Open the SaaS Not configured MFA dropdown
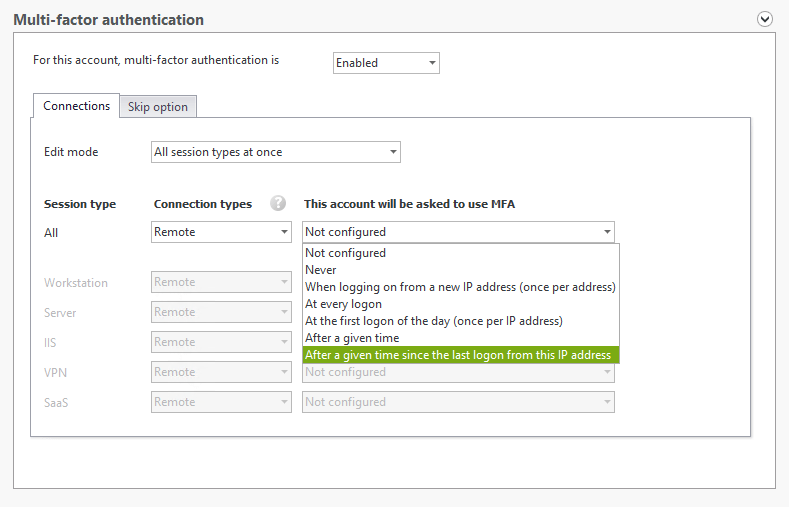The image size is (789, 507). pyautogui.click(x=458, y=402)
